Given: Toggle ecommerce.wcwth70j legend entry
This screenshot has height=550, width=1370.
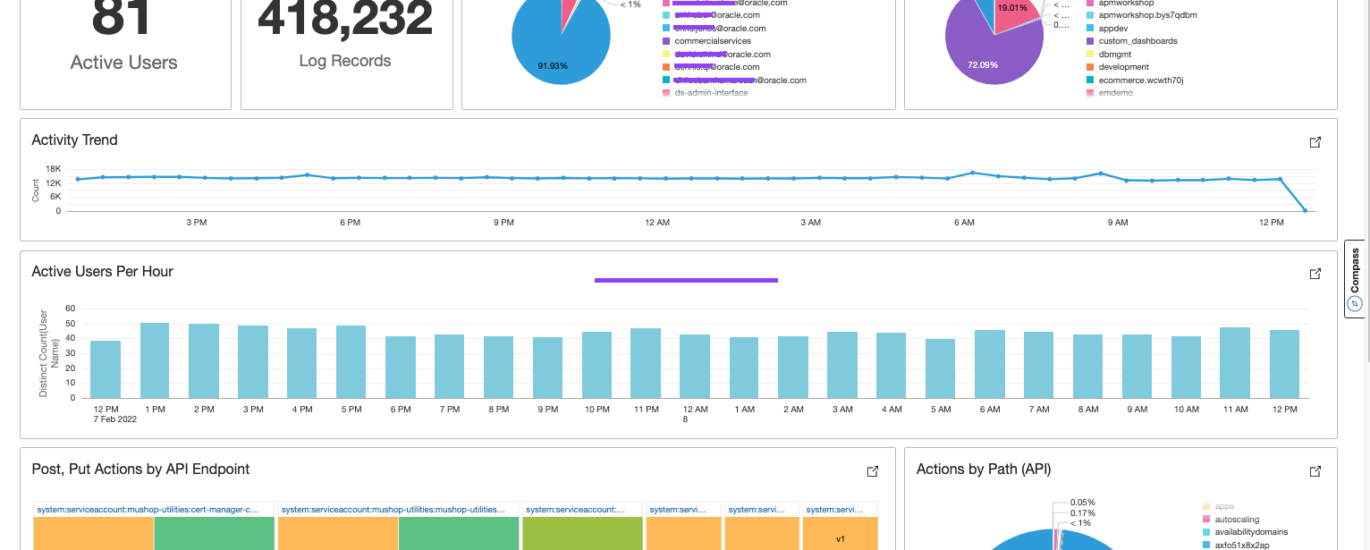Looking at the screenshot, I should pos(1140,80).
